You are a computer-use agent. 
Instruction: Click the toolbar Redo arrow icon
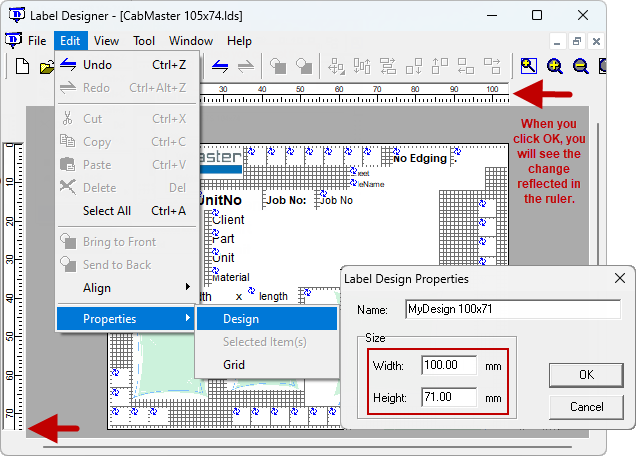[x=246, y=66]
